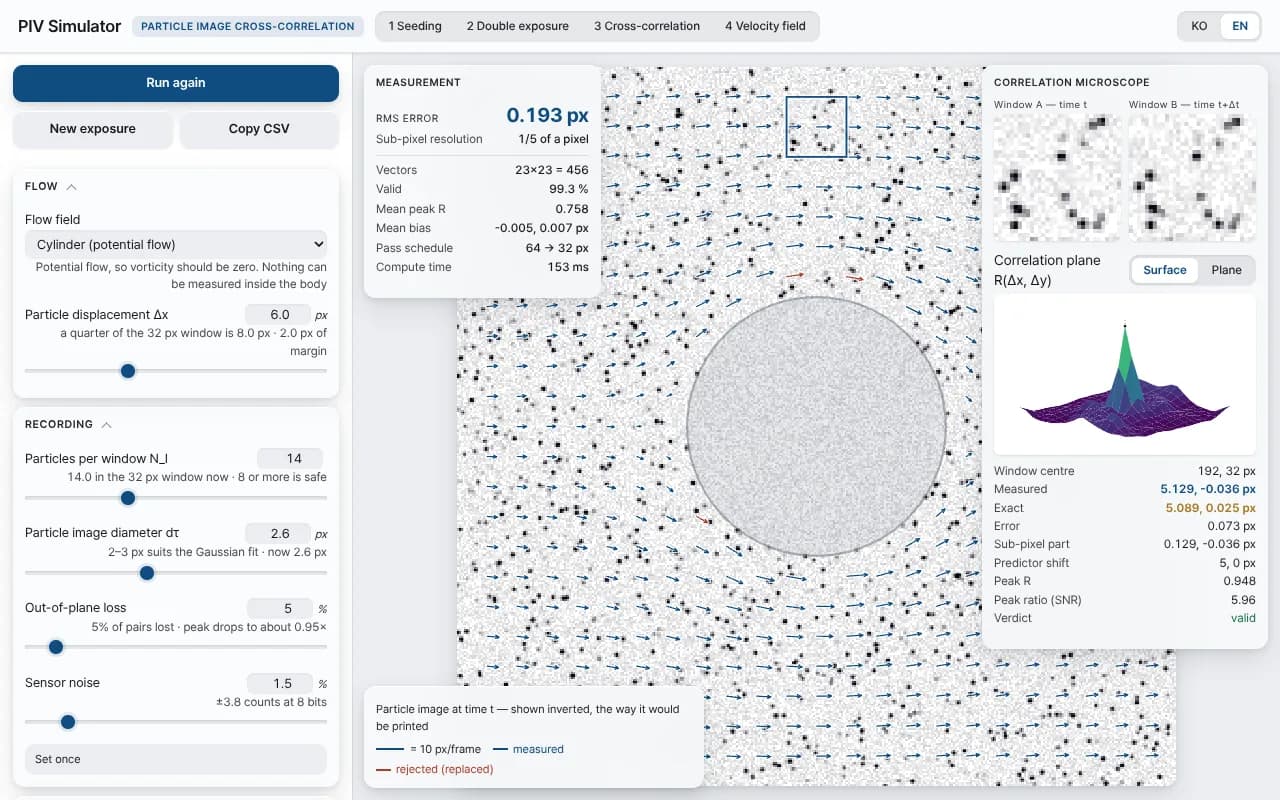Open the 2 Double exposure step
The width and height of the screenshot is (1280, 800).
pos(518,26)
